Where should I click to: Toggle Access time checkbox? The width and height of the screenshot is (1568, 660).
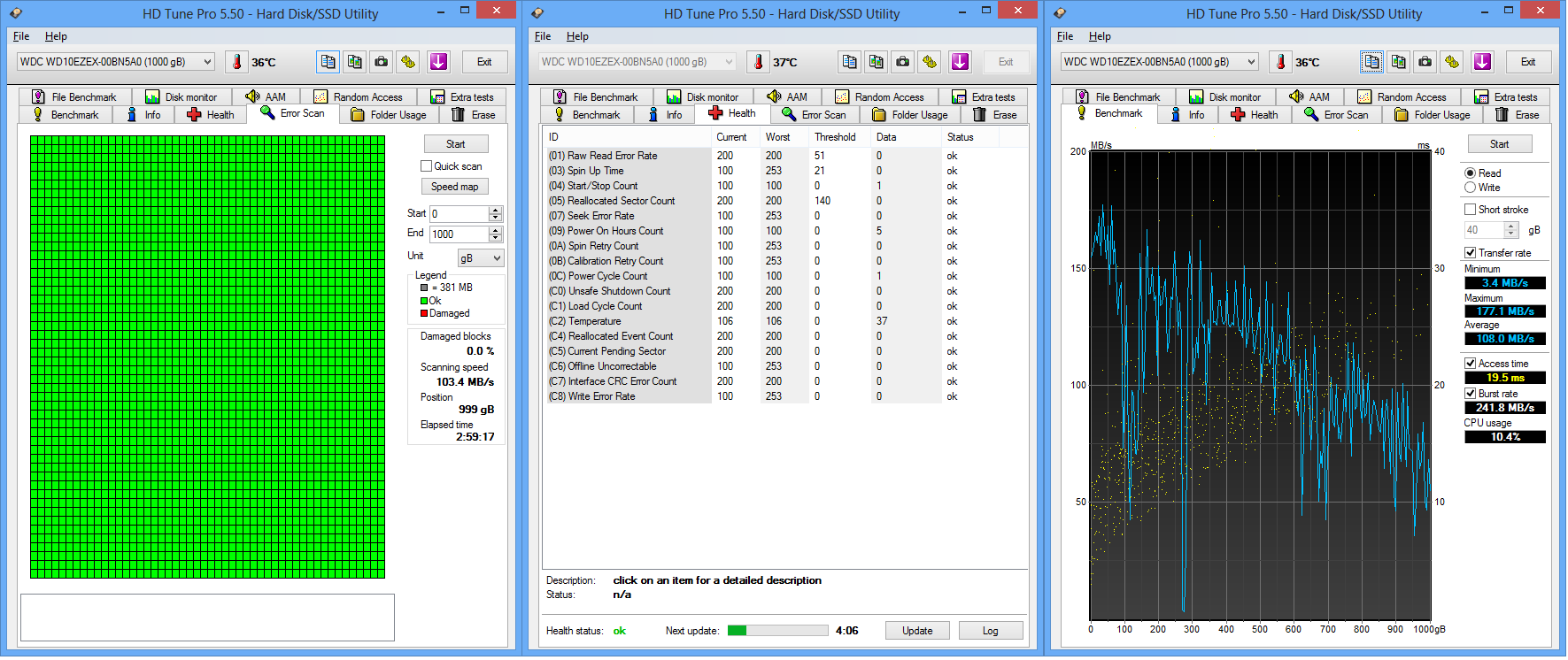[x=1471, y=364]
